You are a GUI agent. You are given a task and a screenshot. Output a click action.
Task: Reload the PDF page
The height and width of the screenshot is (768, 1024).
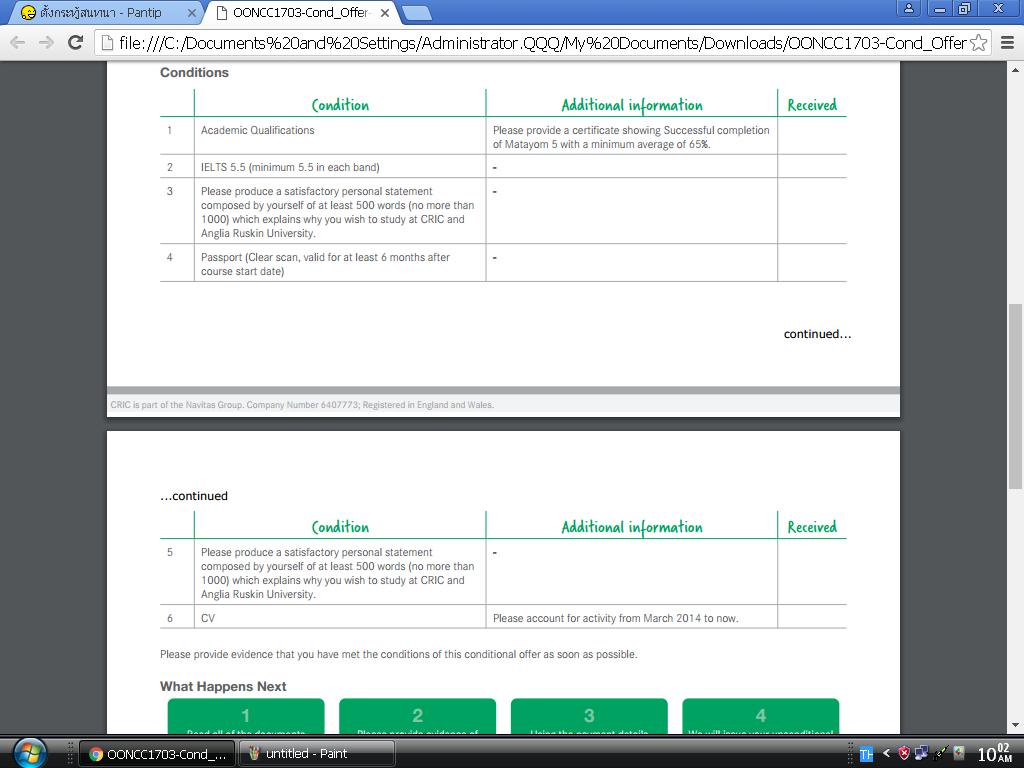[76, 43]
